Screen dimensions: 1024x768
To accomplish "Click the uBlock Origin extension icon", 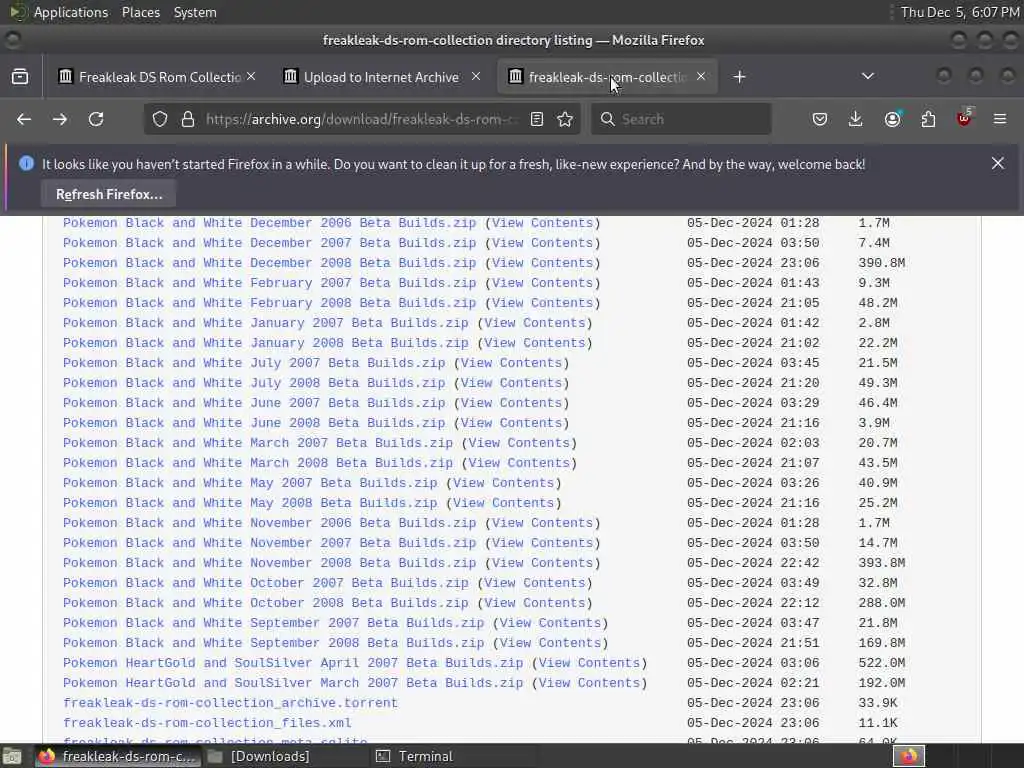I will click(x=964, y=118).
